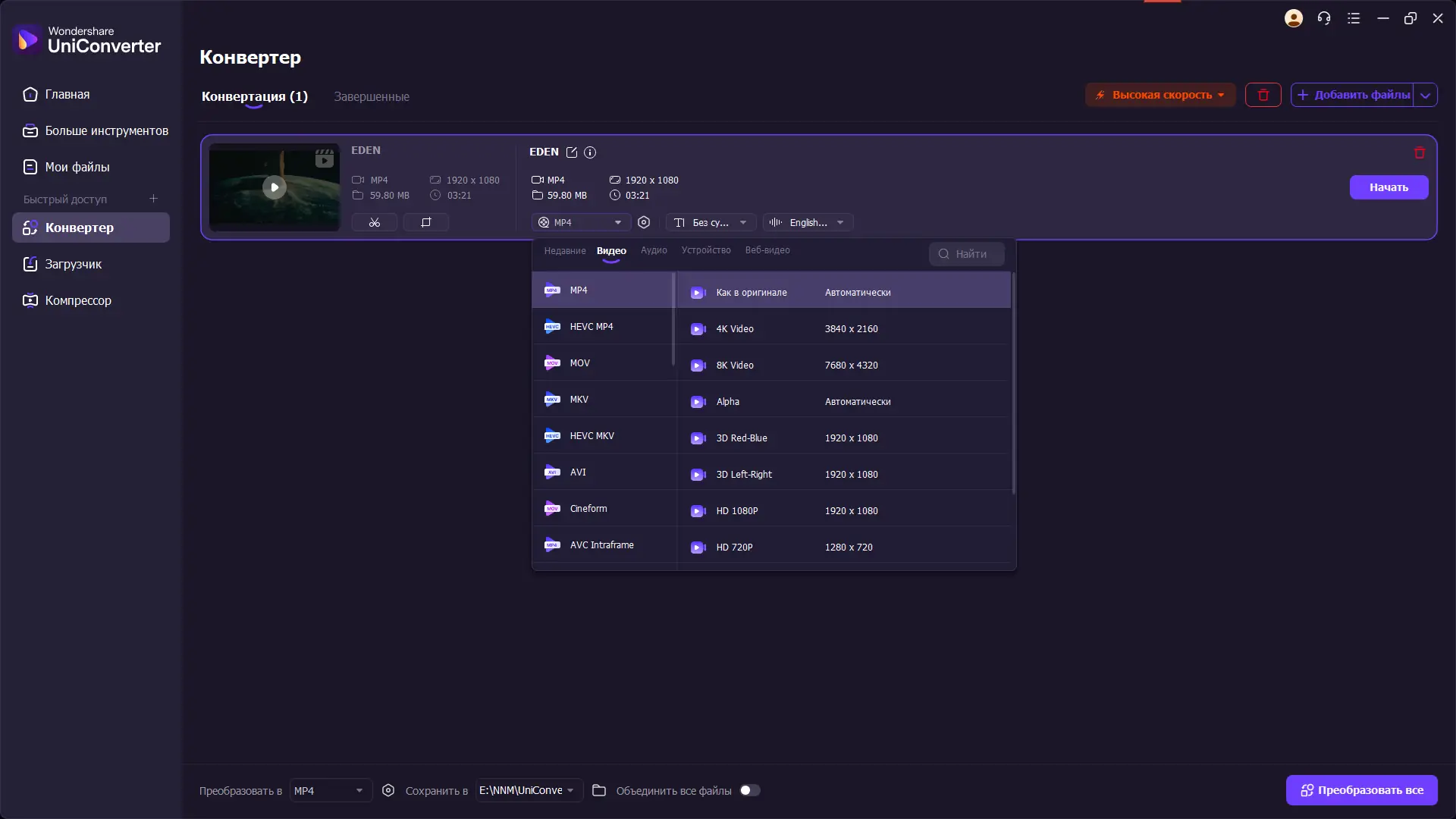Click the edit filename icon next to EDEN
The height and width of the screenshot is (819, 1456).
pos(572,152)
